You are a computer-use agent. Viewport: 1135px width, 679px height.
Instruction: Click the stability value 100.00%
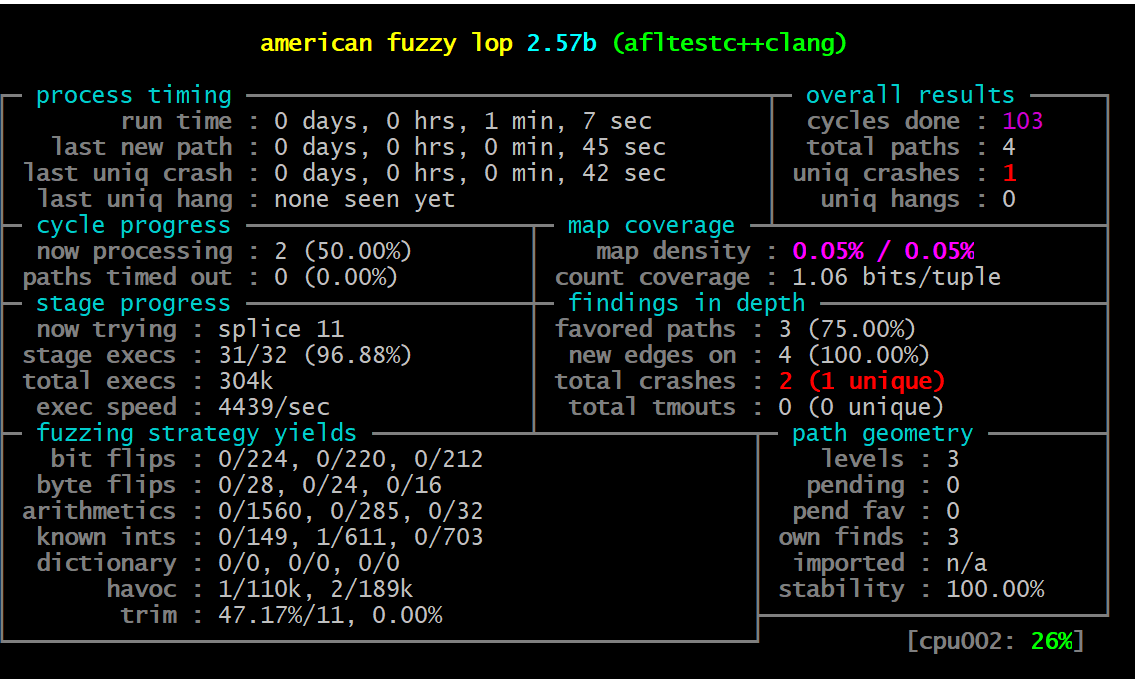coord(995,589)
